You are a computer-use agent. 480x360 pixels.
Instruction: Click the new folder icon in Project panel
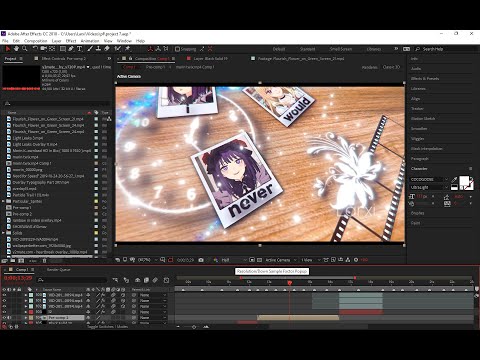13,261
